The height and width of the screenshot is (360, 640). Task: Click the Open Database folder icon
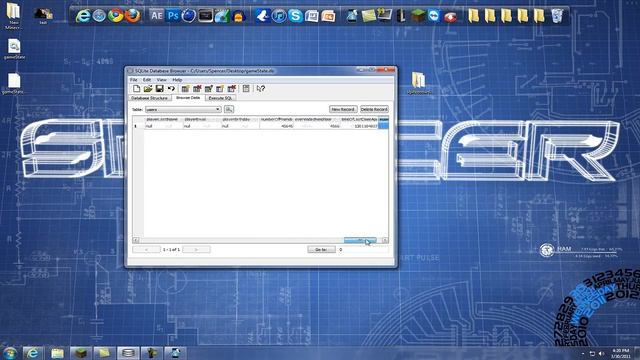pos(148,89)
